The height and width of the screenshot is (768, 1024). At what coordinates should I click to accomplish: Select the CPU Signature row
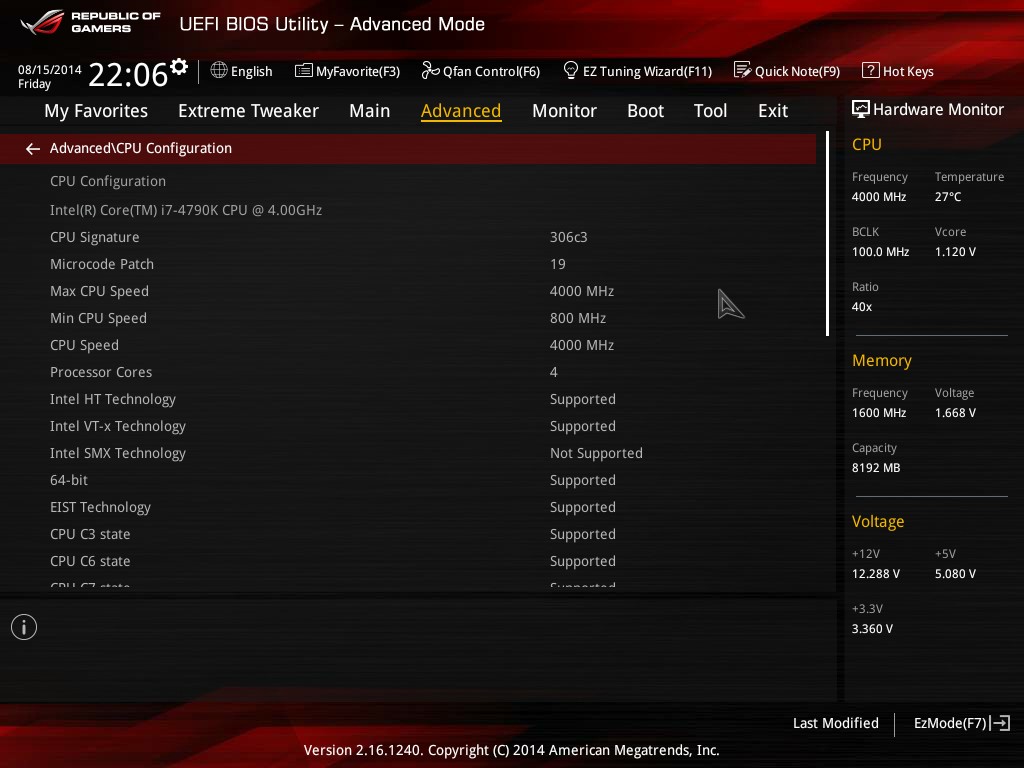tap(408, 237)
